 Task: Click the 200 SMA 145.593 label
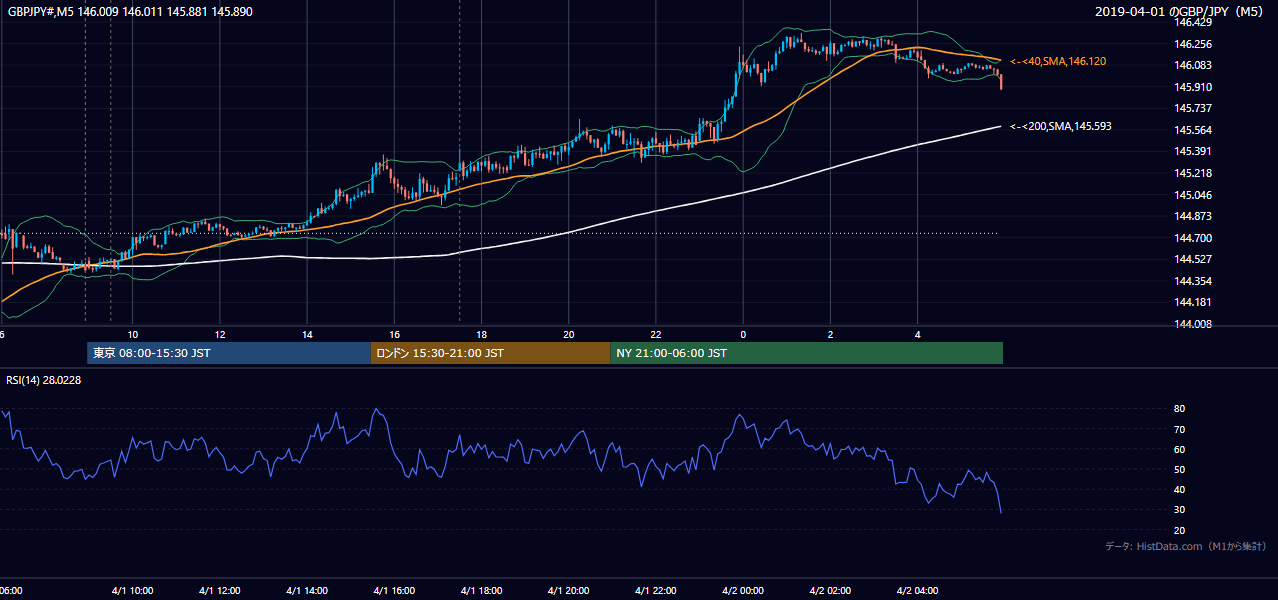1060,127
